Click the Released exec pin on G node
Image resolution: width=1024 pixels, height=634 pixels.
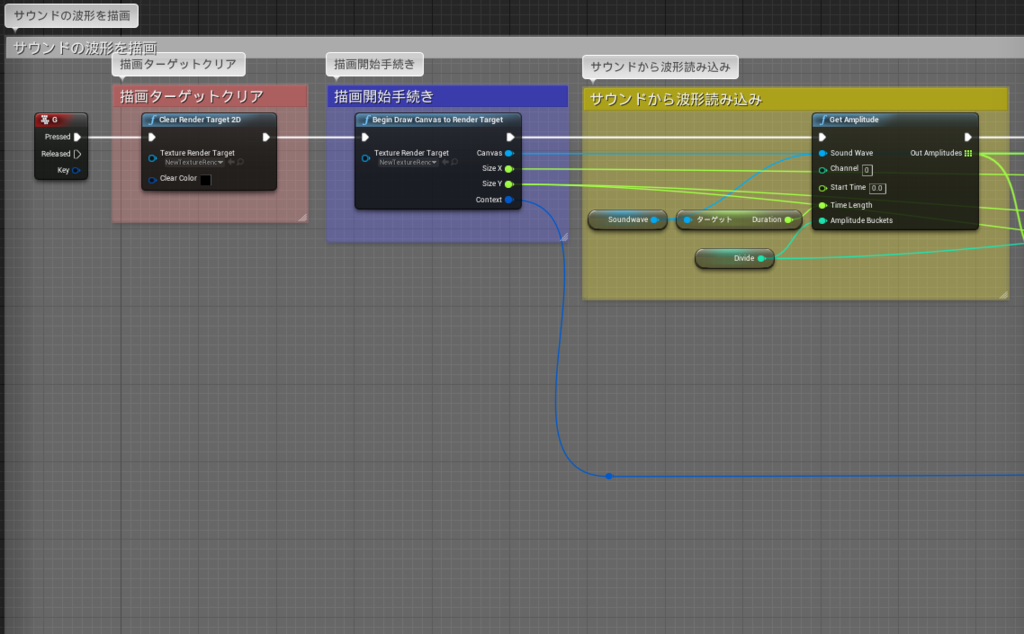(x=77, y=154)
